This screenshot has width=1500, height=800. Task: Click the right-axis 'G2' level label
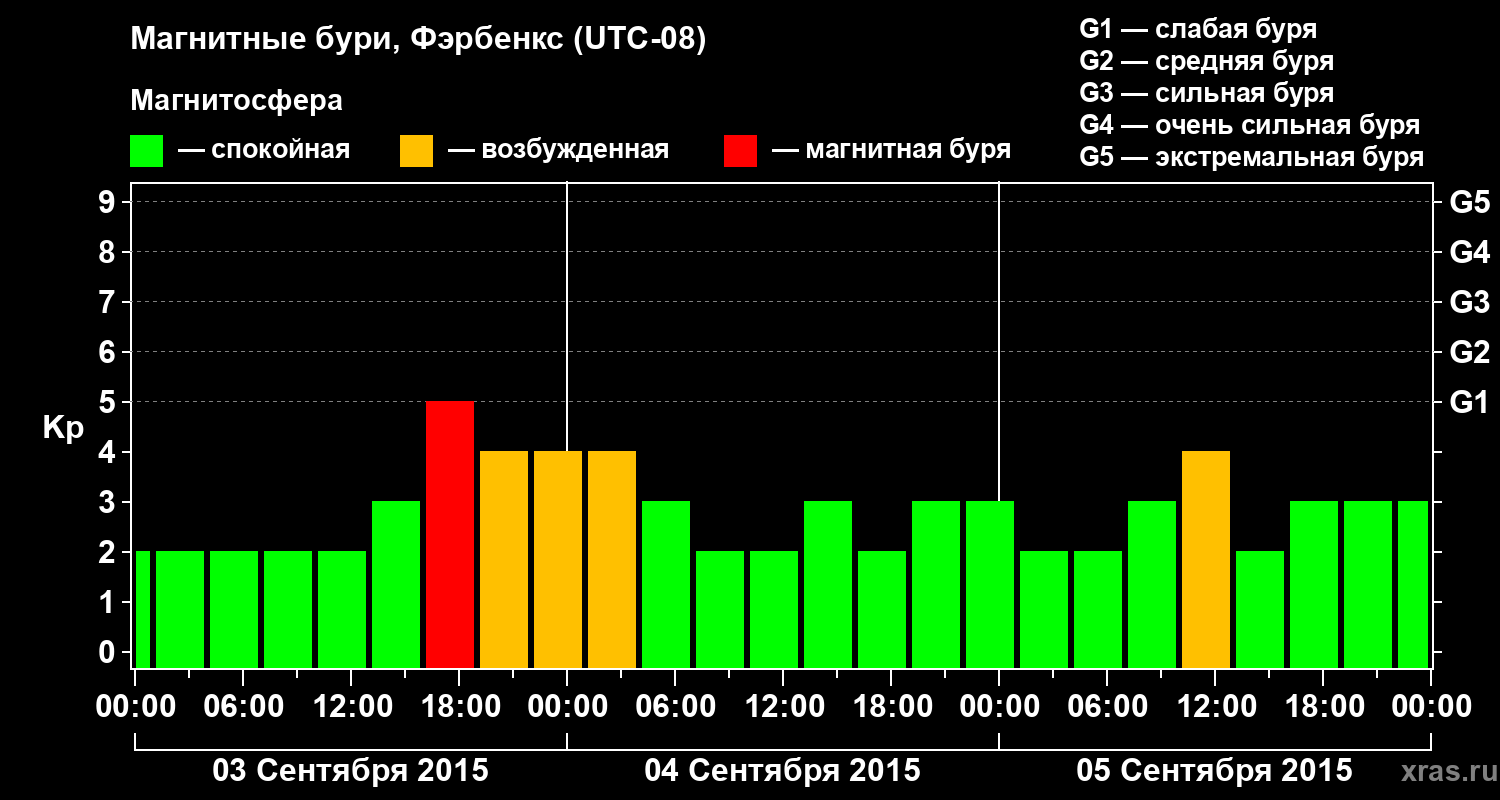coord(1469,352)
